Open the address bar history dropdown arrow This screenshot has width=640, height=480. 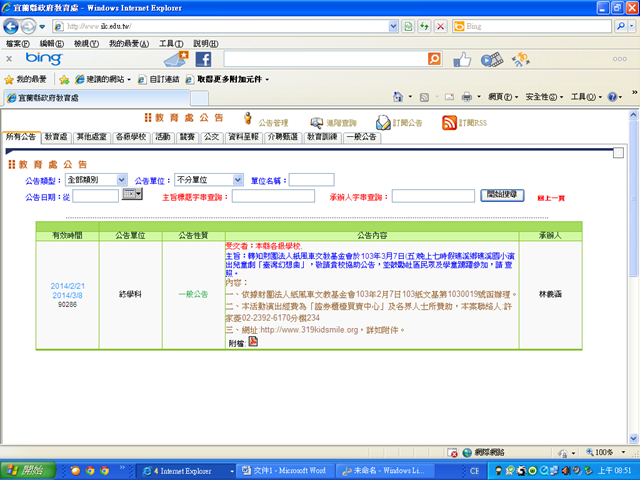click(x=393, y=27)
